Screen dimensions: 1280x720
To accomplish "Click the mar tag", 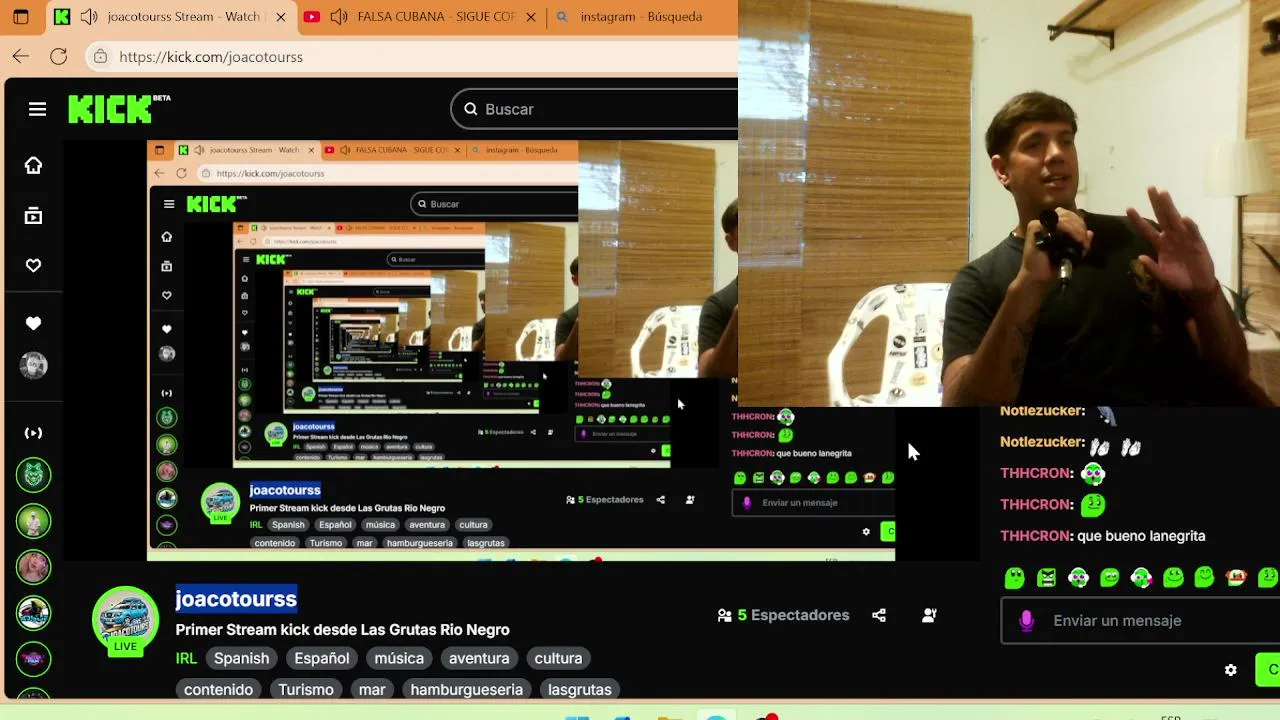I will point(372,689).
